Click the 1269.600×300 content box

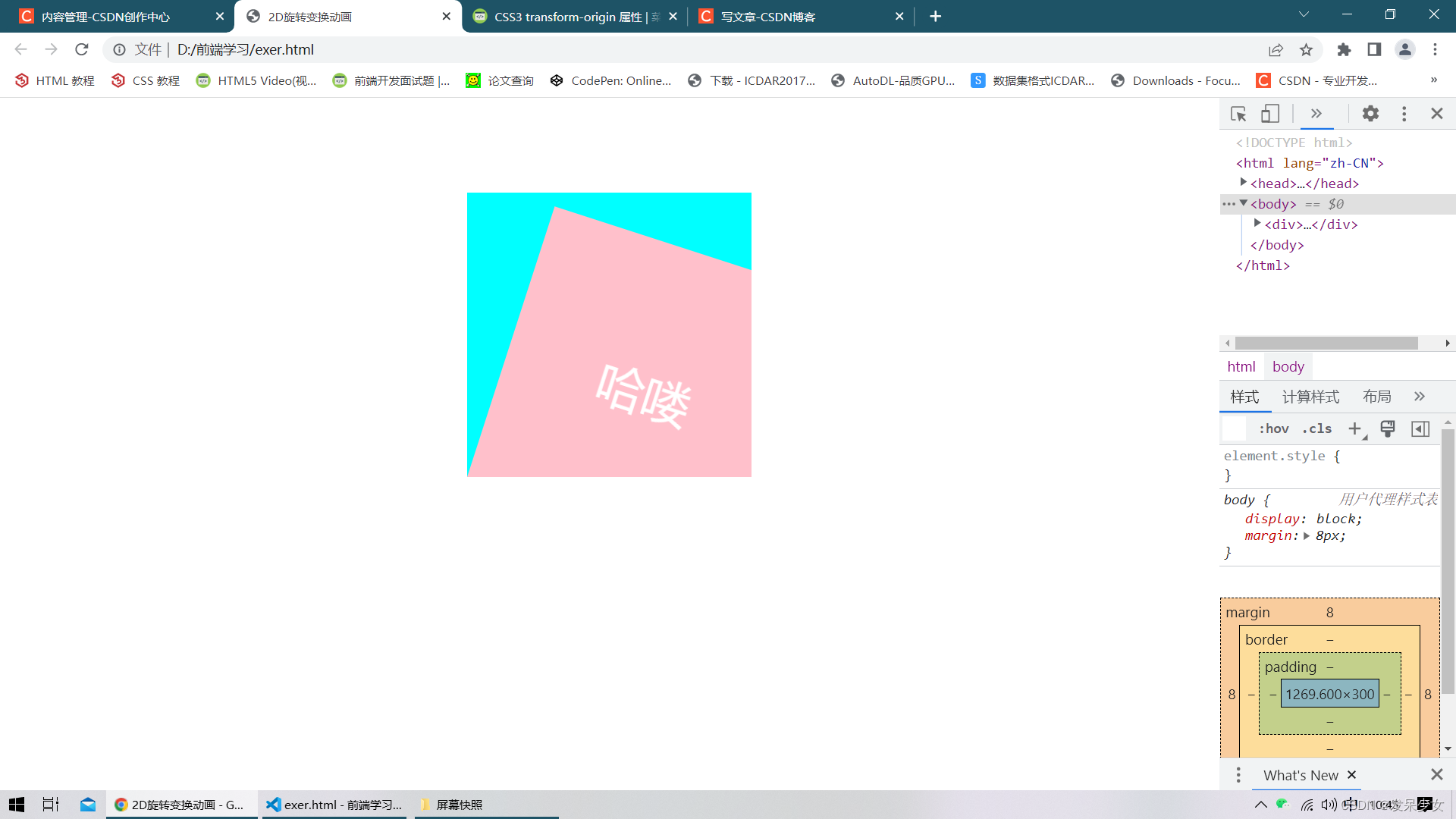click(1329, 695)
